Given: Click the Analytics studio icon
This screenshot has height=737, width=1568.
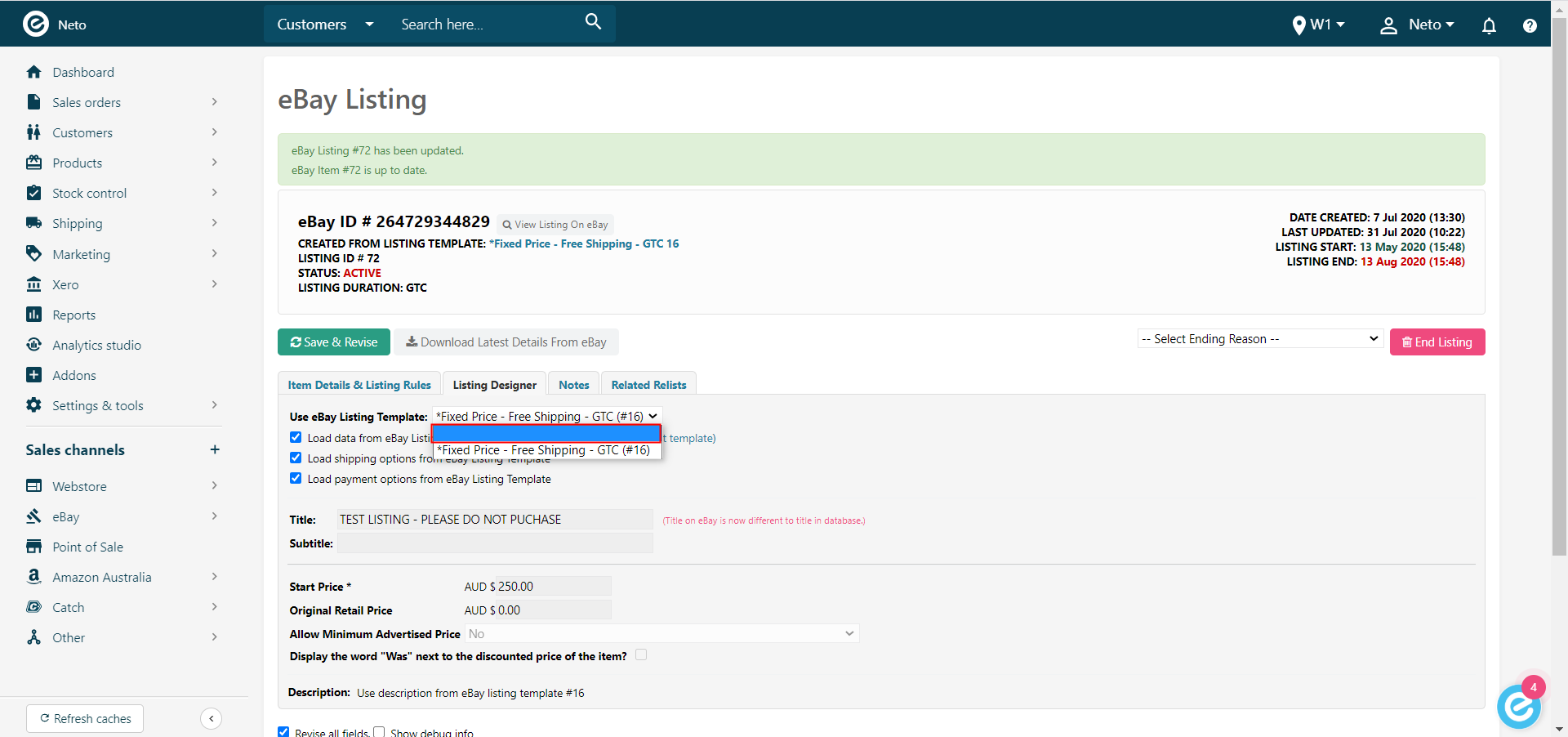Looking at the screenshot, I should click(x=33, y=345).
